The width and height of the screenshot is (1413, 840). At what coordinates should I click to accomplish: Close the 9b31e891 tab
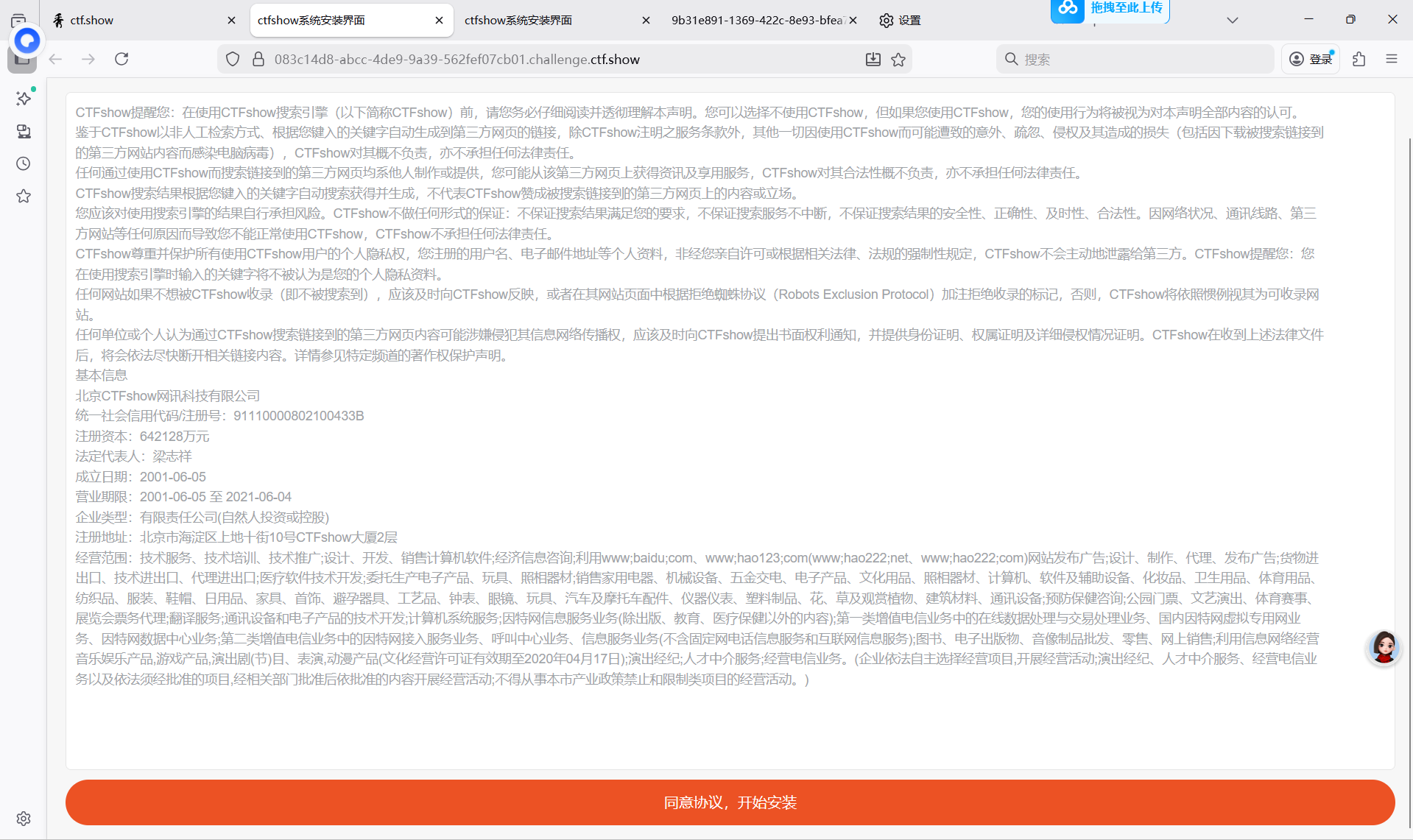853,20
